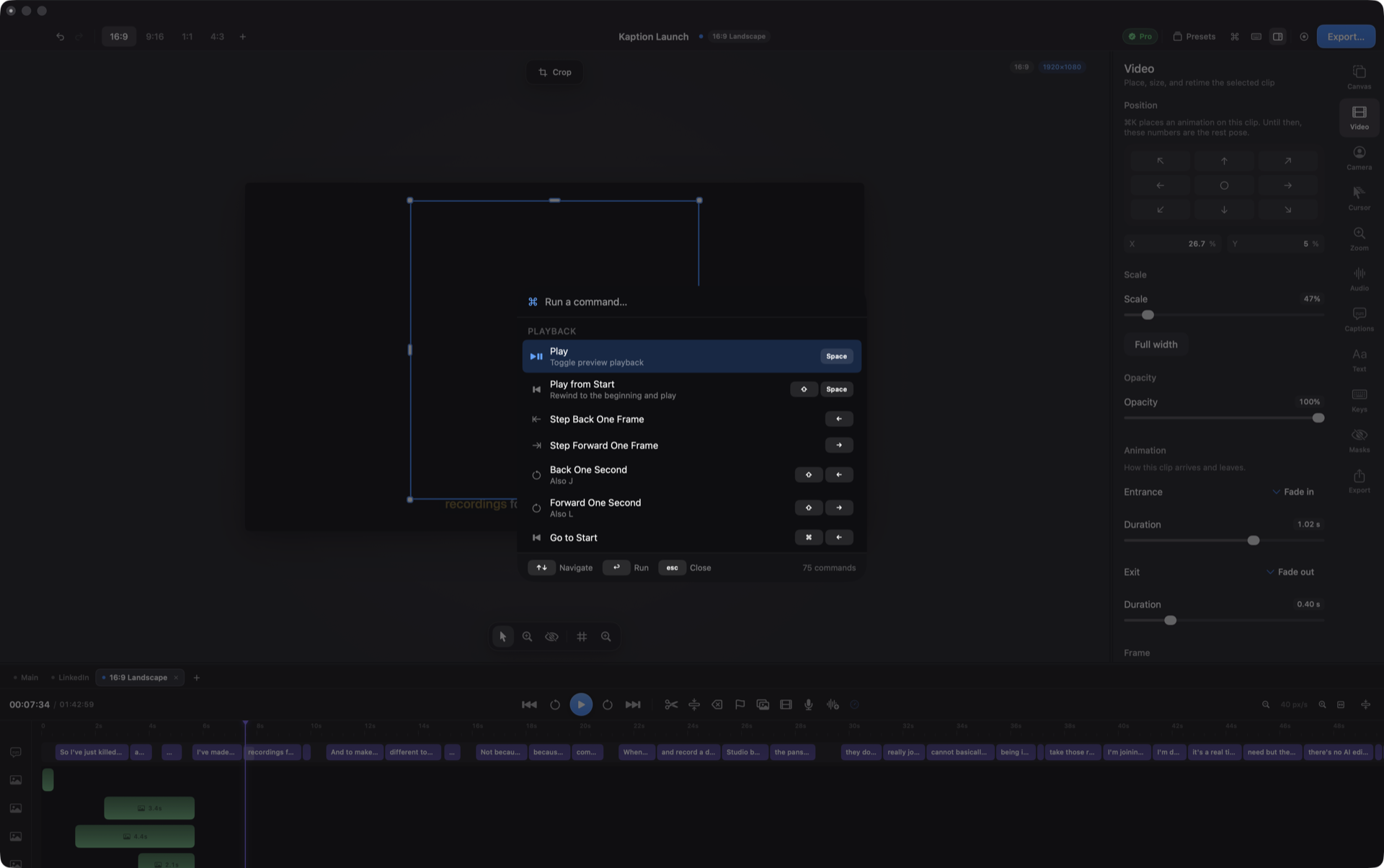
Task: Choose Step Forward One Frame command
Action: (x=691, y=446)
